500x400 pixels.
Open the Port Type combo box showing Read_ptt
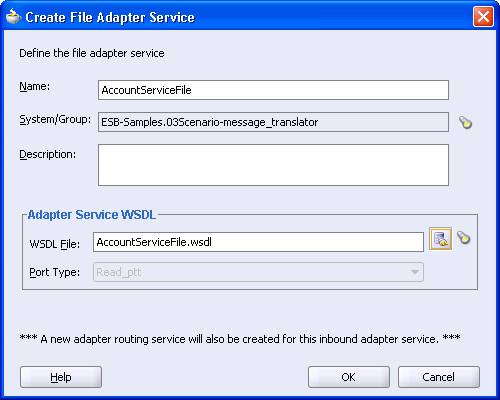click(x=258, y=272)
